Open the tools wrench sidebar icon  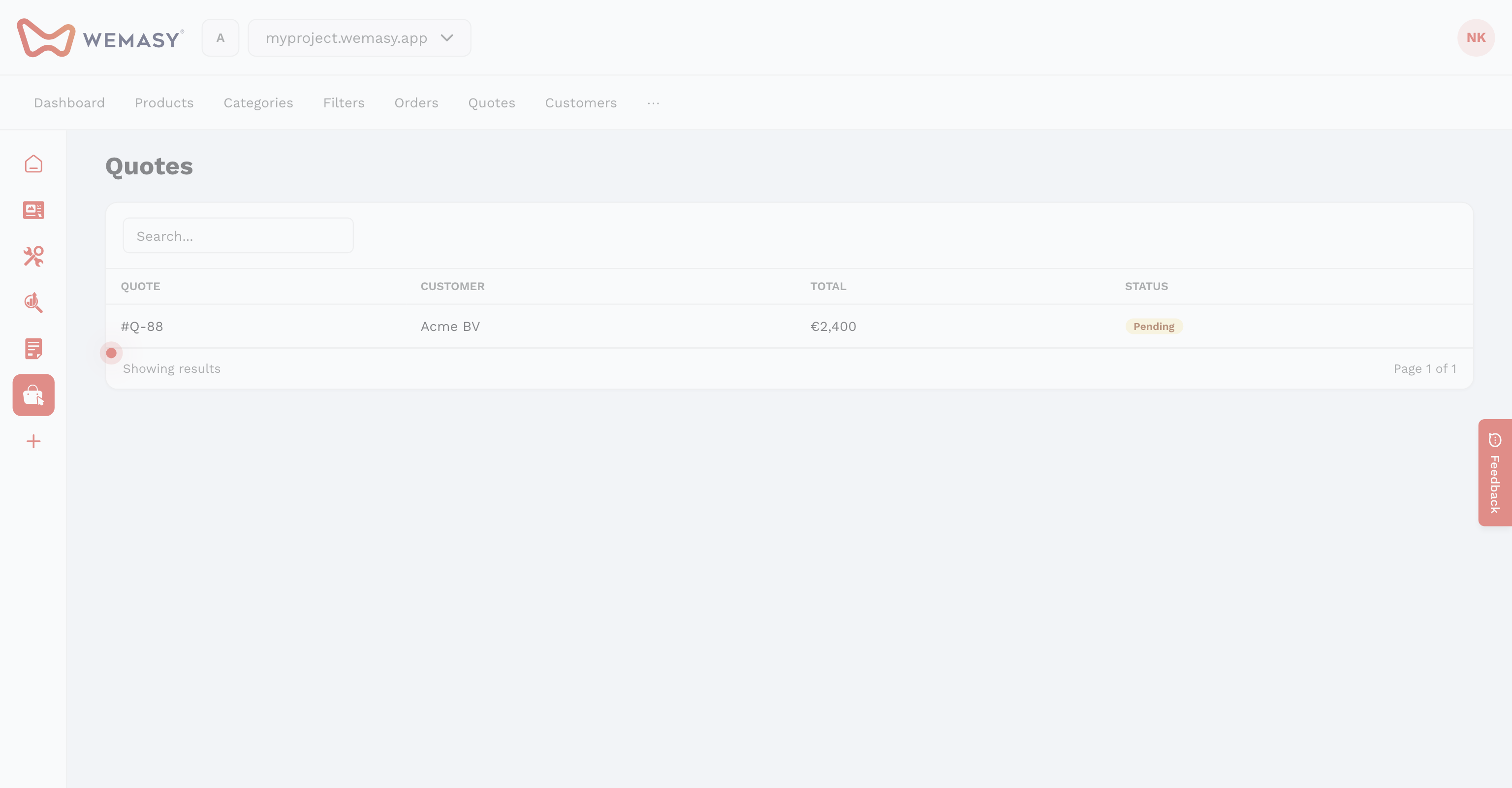coord(33,257)
